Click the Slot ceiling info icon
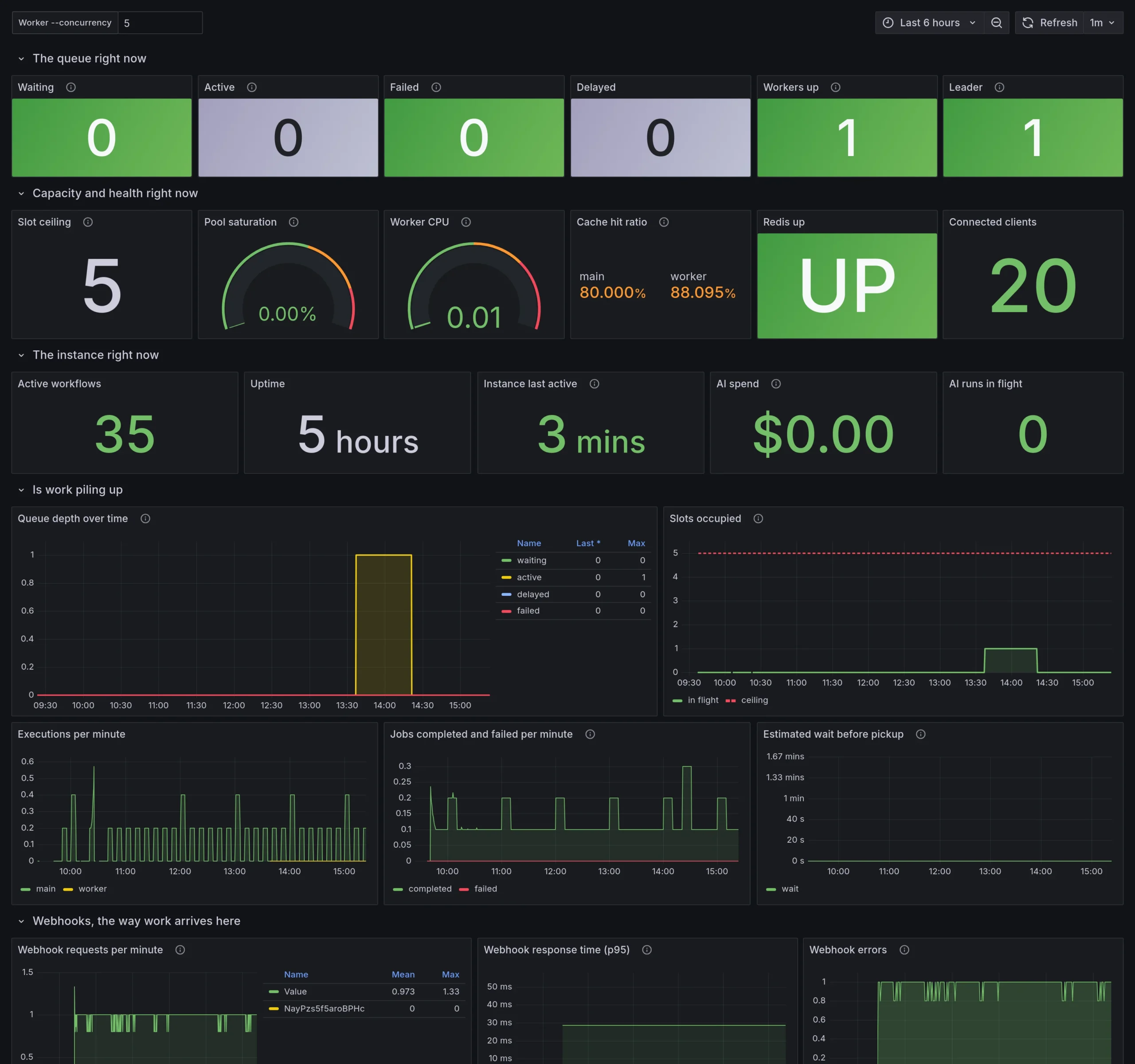 click(x=88, y=222)
